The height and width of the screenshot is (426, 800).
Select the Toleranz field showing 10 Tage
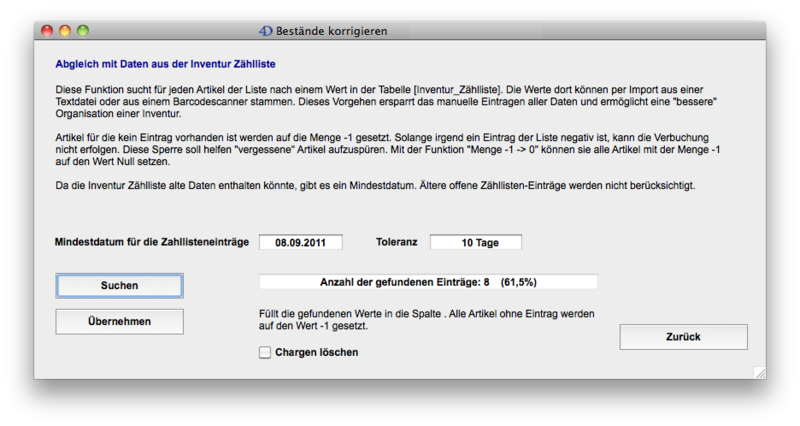click(x=476, y=242)
